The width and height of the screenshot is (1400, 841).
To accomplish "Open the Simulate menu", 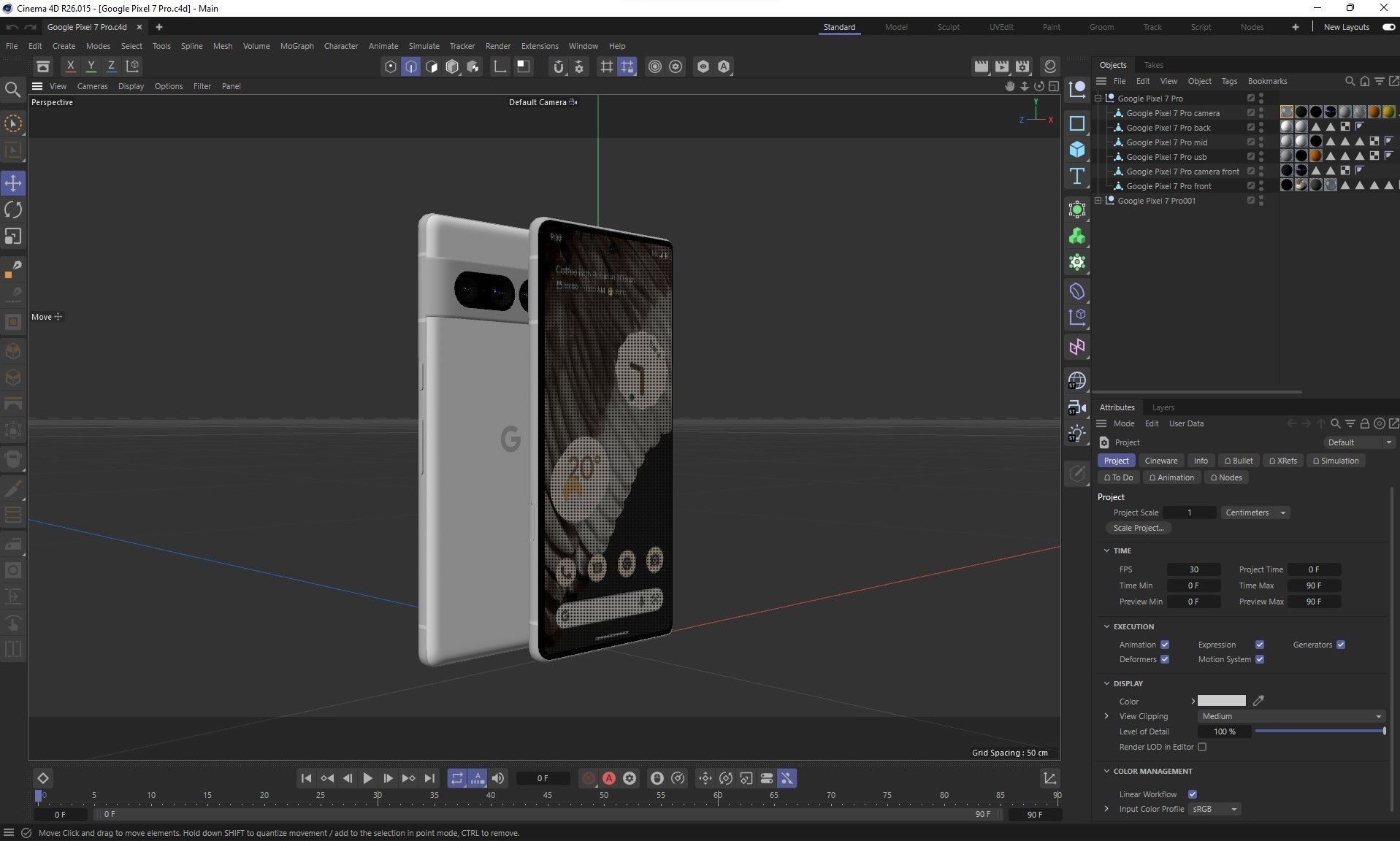I will (x=424, y=46).
